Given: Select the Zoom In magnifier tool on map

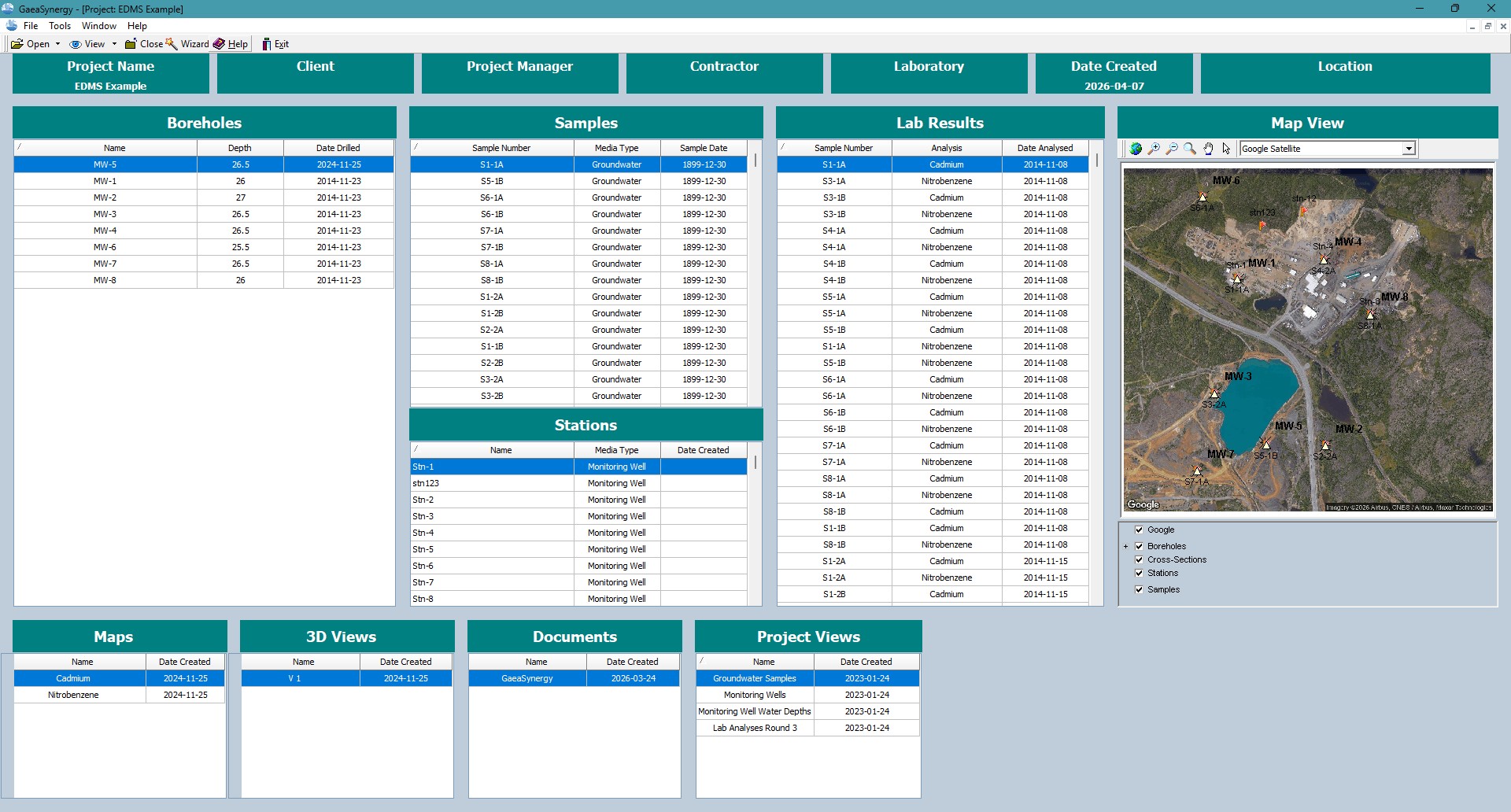Looking at the screenshot, I should pyautogui.click(x=1154, y=148).
